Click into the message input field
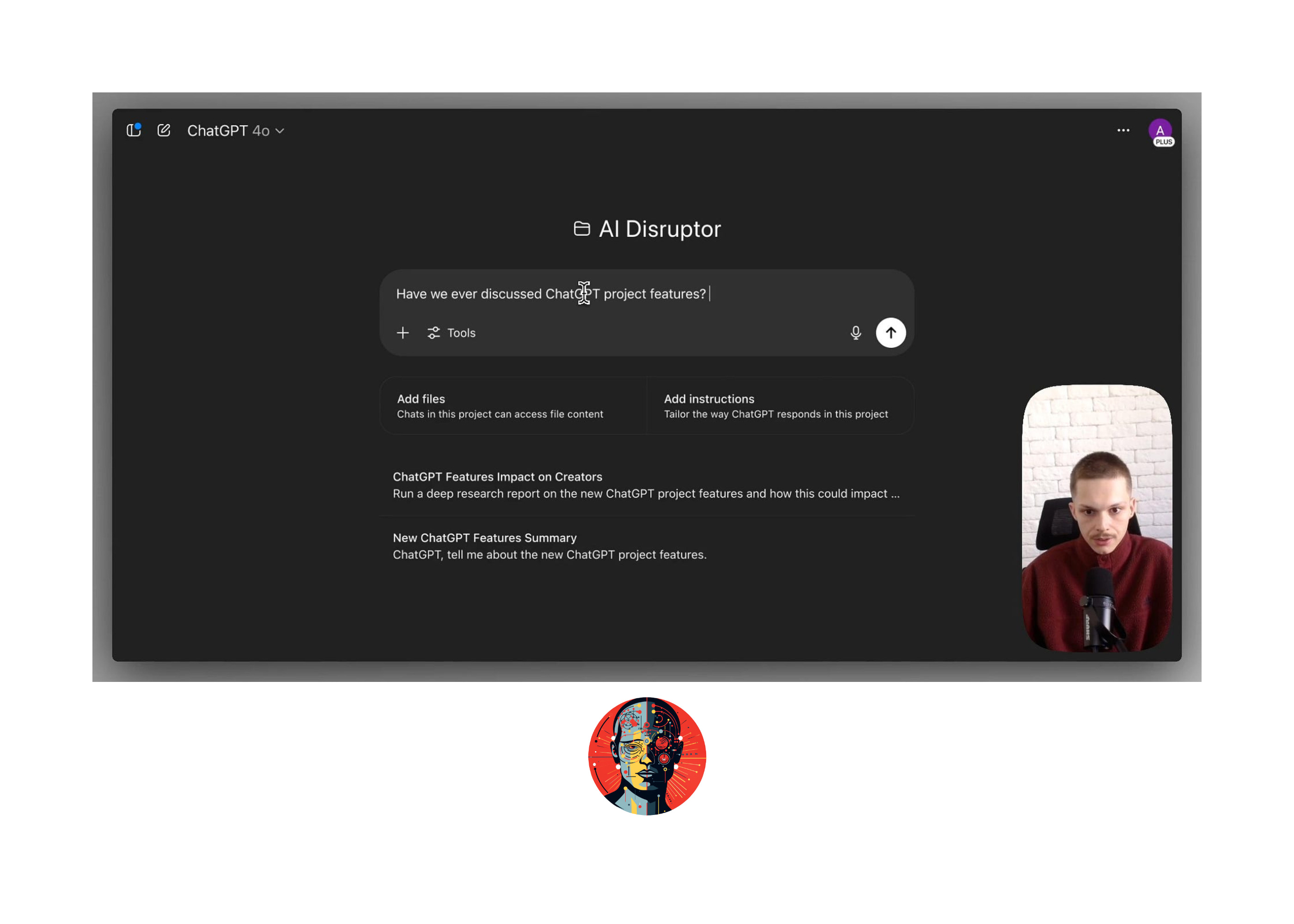The image size is (1294, 924). click(x=647, y=293)
